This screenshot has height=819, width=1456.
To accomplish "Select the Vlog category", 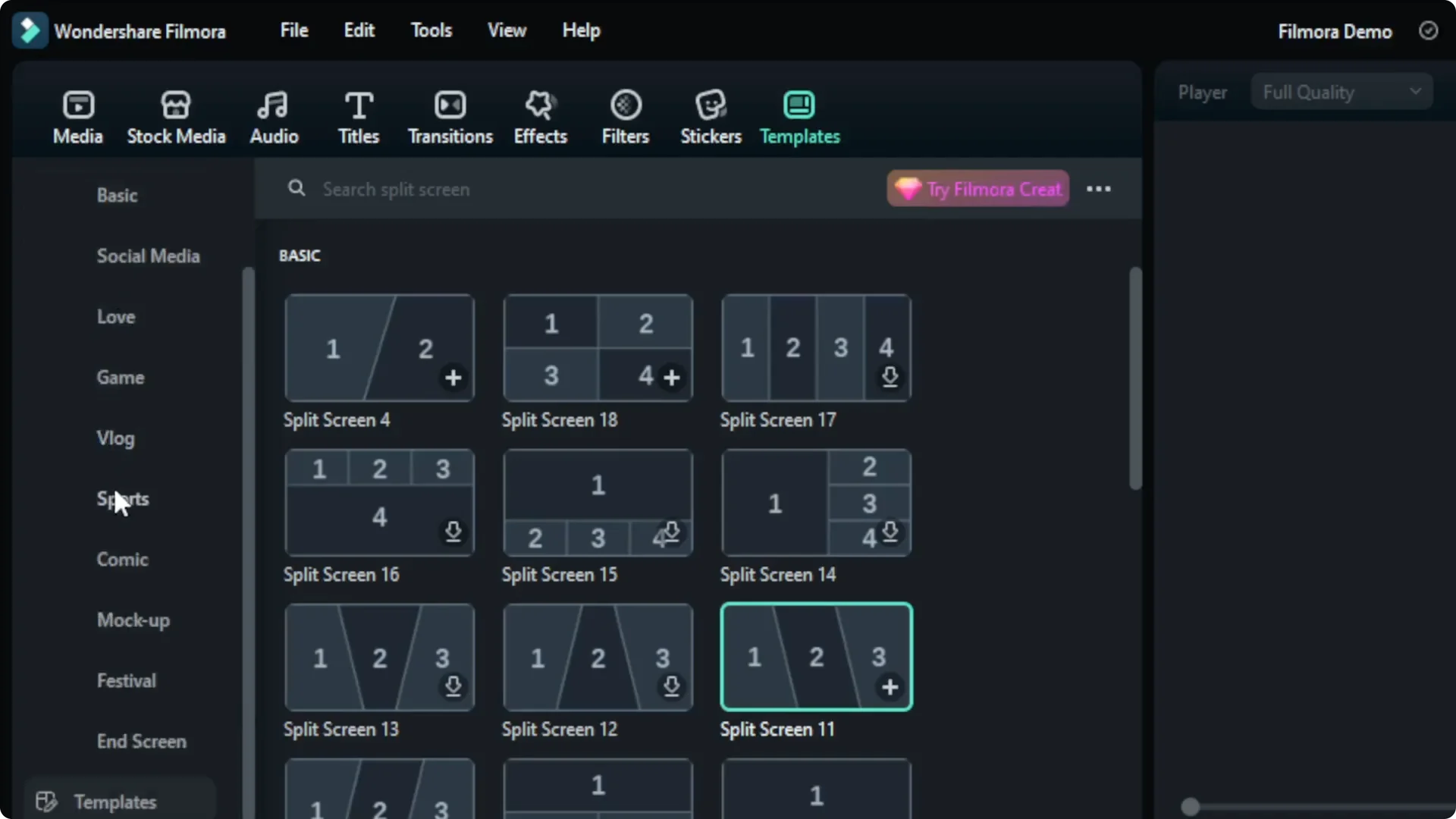I will click(x=115, y=438).
